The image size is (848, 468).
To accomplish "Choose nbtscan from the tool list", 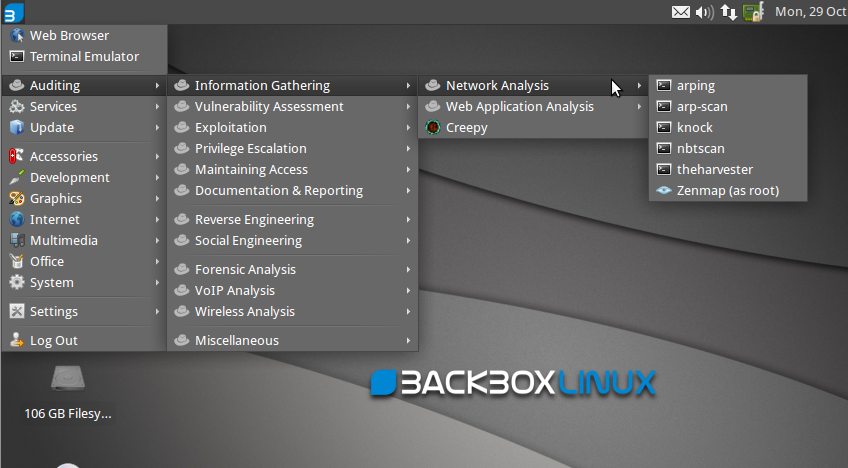I will pos(700,149).
